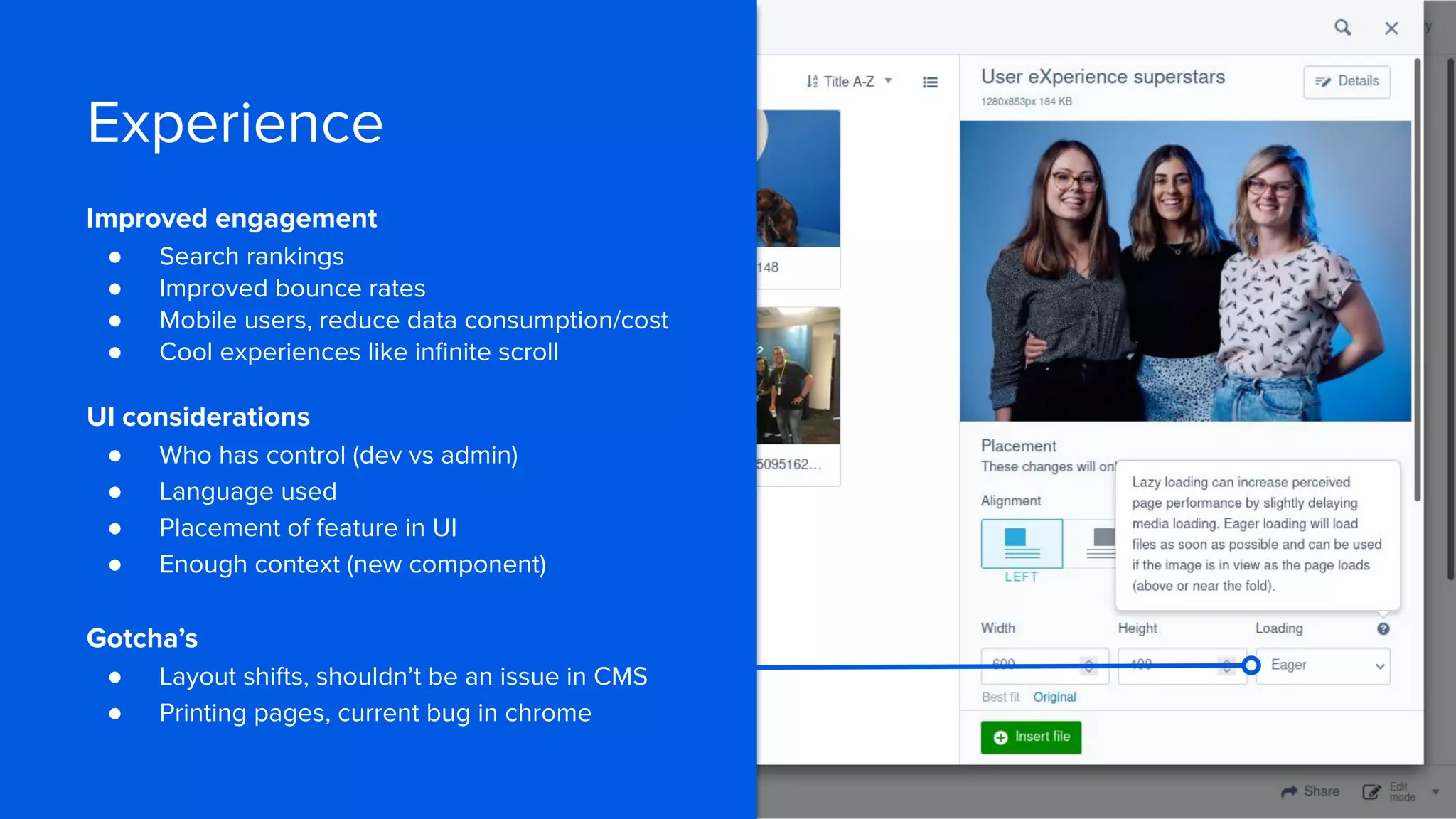The height and width of the screenshot is (819, 1456).
Task: Close the file selection dialog
Action: point(1391,28)
